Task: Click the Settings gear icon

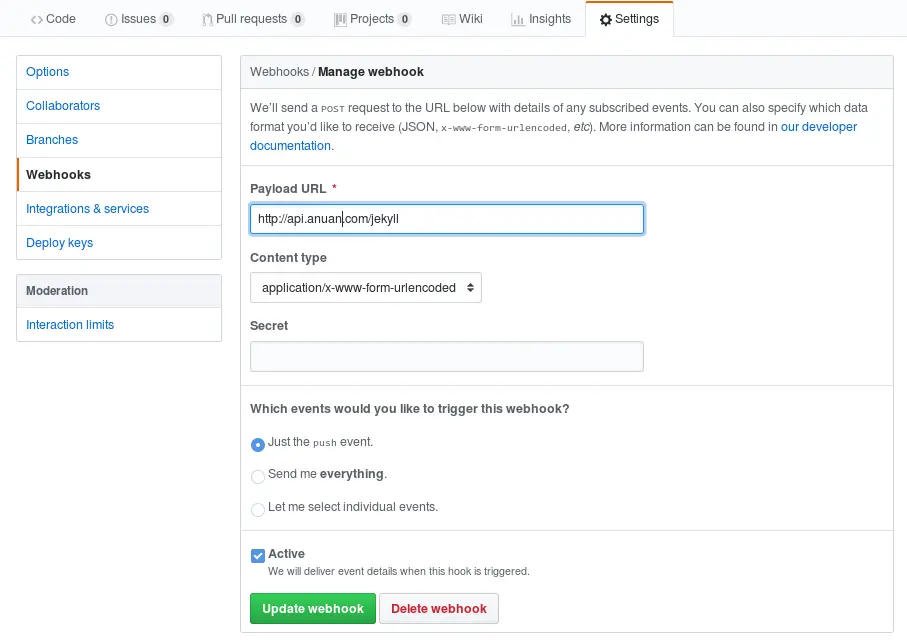Action: tap(605, 18)
